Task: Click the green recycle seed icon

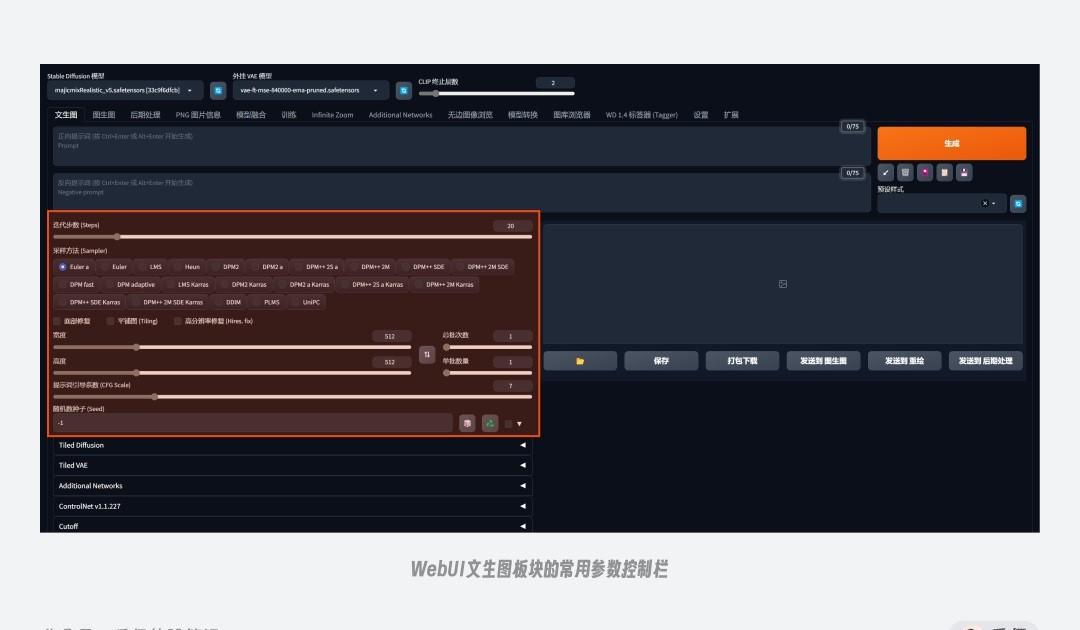Action: (490, 423)
